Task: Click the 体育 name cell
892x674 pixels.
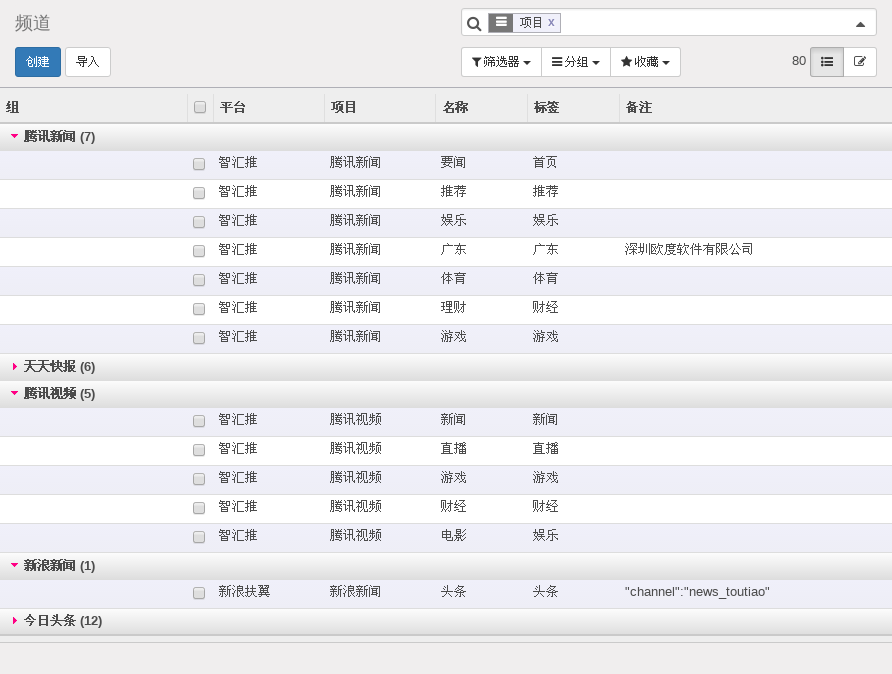Action: pos(453,278)
